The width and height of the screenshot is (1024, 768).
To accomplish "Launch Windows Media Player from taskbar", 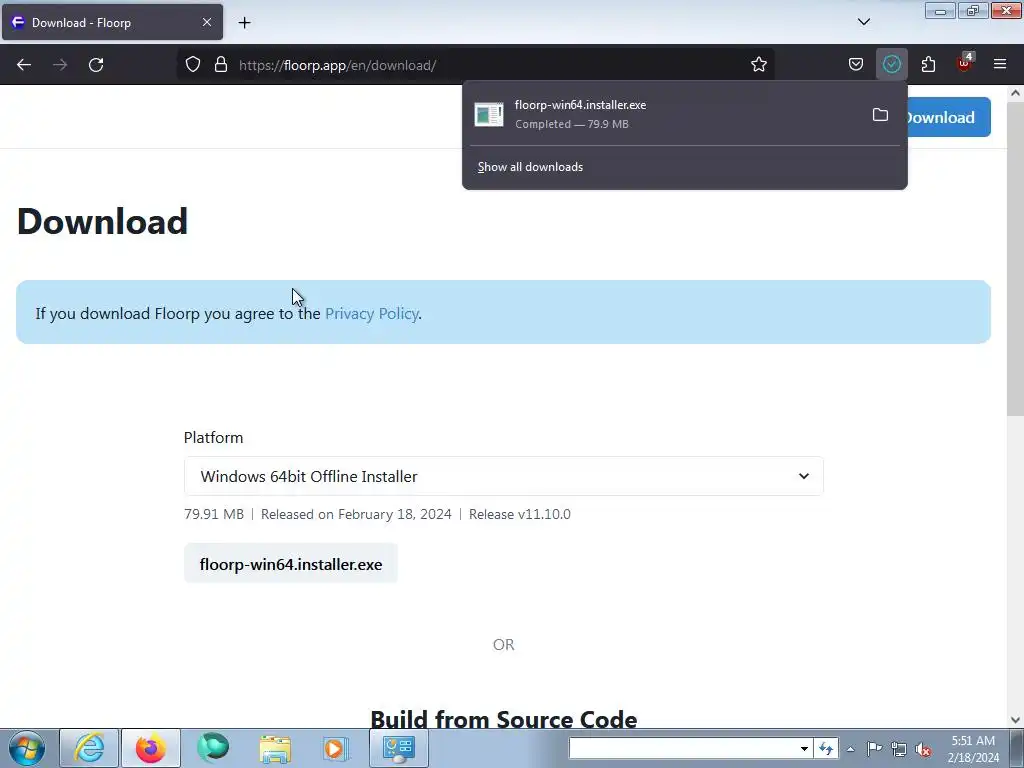I will pyautogui.click(x=336, y=748).
